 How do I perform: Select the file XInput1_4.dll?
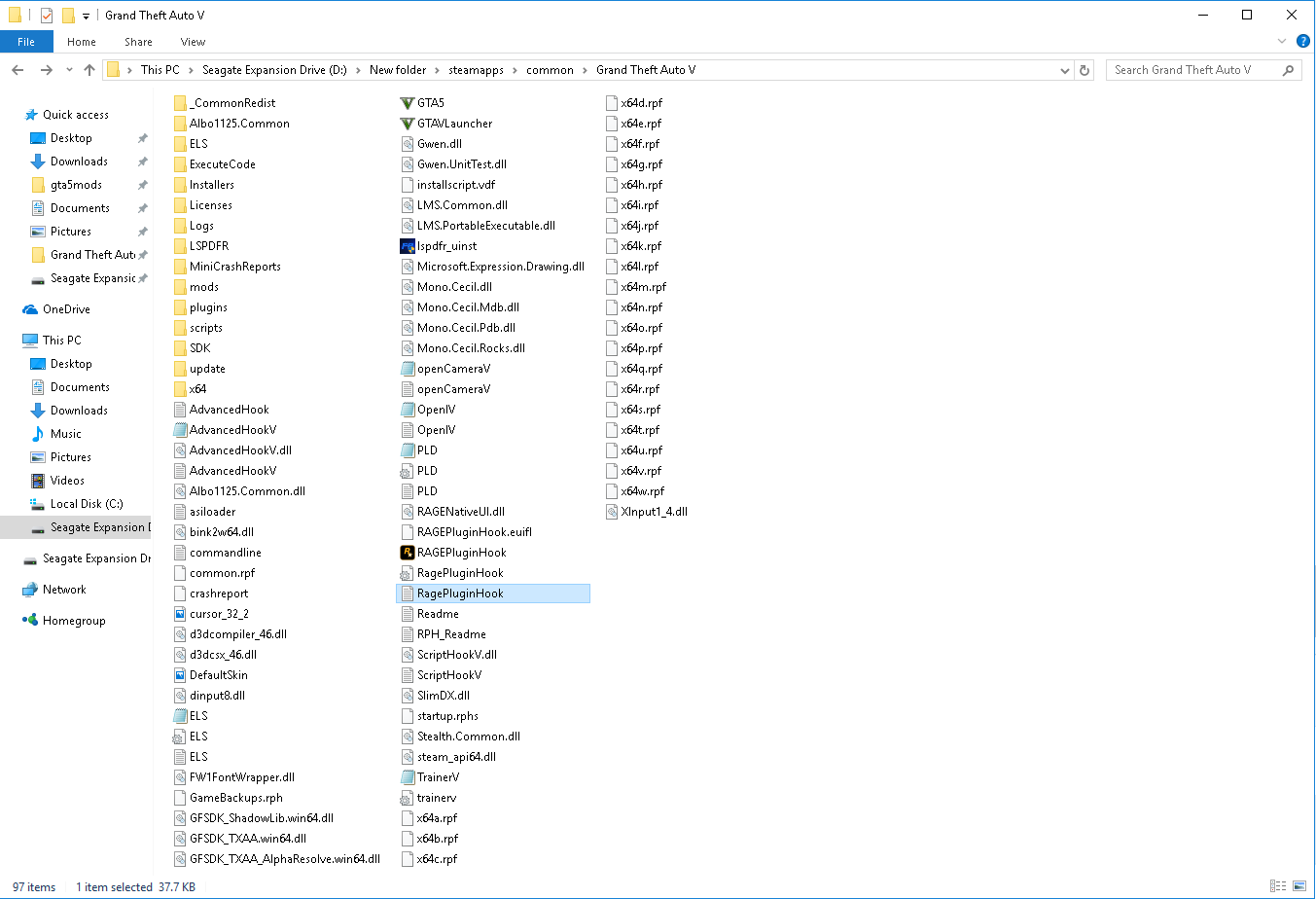(x=646, y=512)
